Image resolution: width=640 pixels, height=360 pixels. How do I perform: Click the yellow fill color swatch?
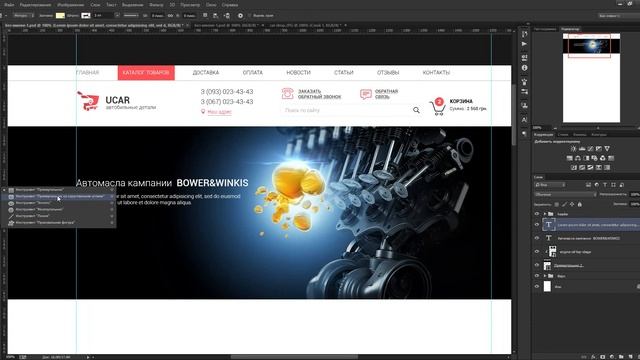(x=60, y=16)
